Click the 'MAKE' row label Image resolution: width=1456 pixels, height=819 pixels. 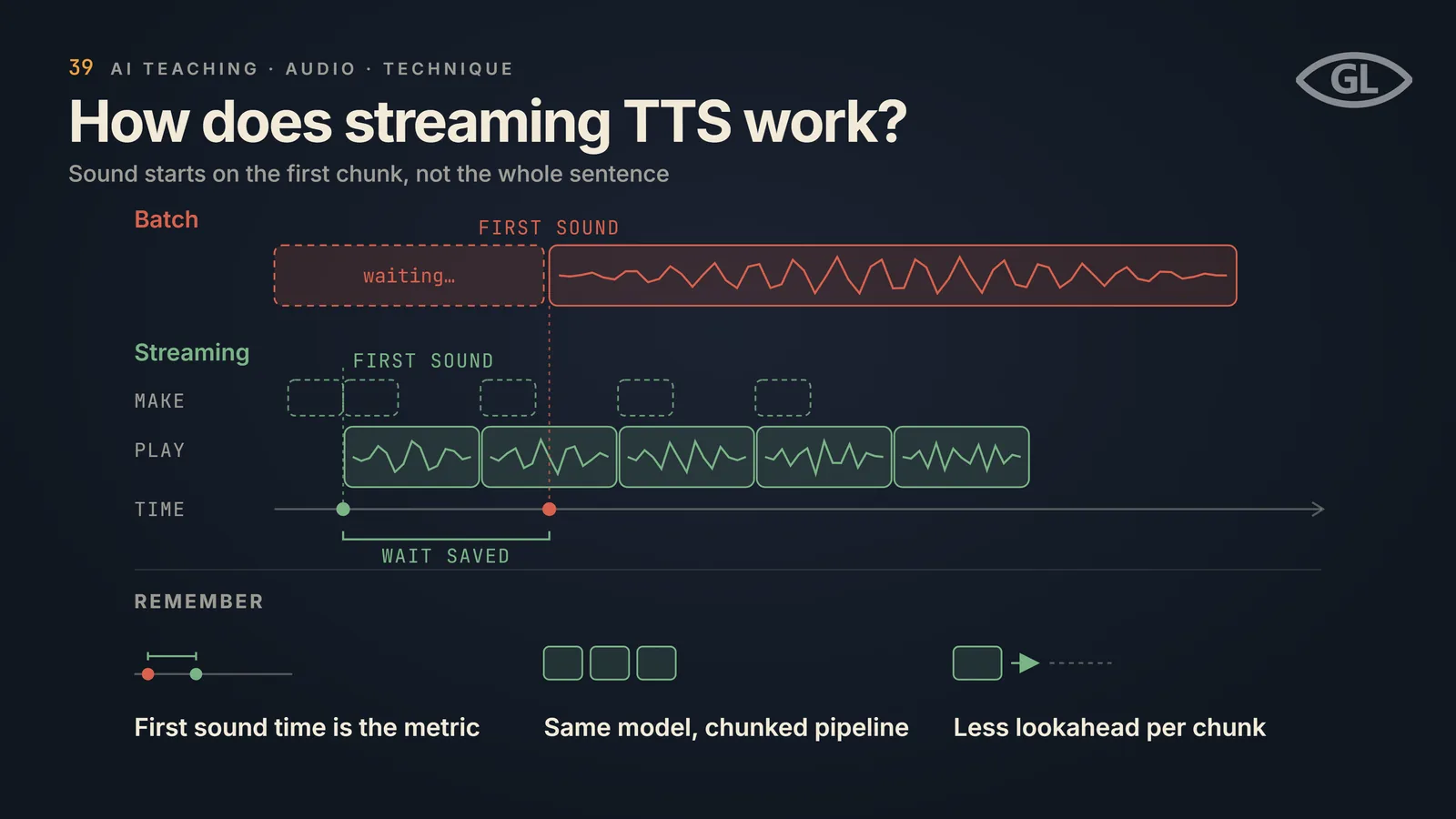[159, 401]
